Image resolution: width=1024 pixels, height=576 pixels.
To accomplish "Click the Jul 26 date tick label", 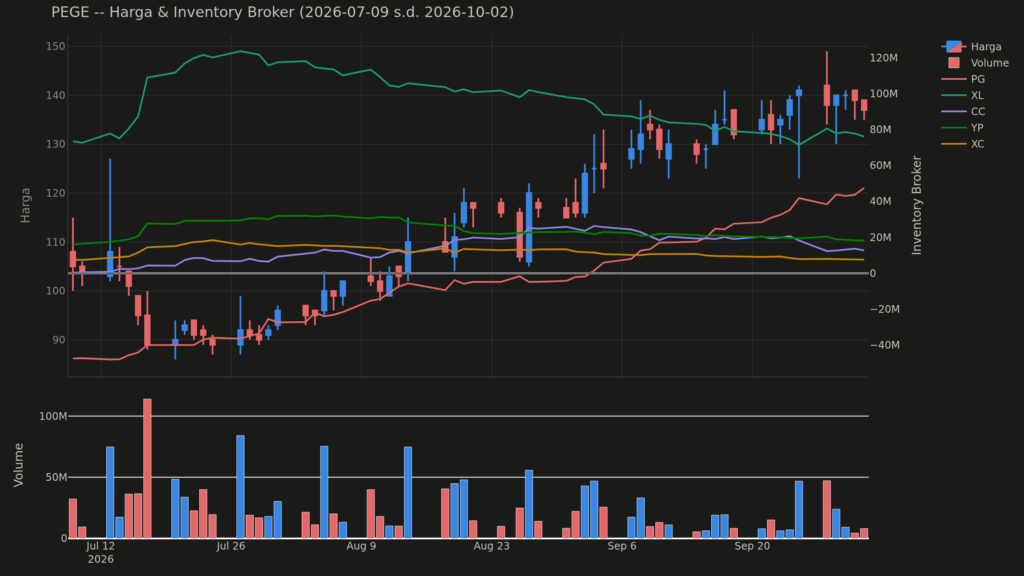I will click(231, 546).
